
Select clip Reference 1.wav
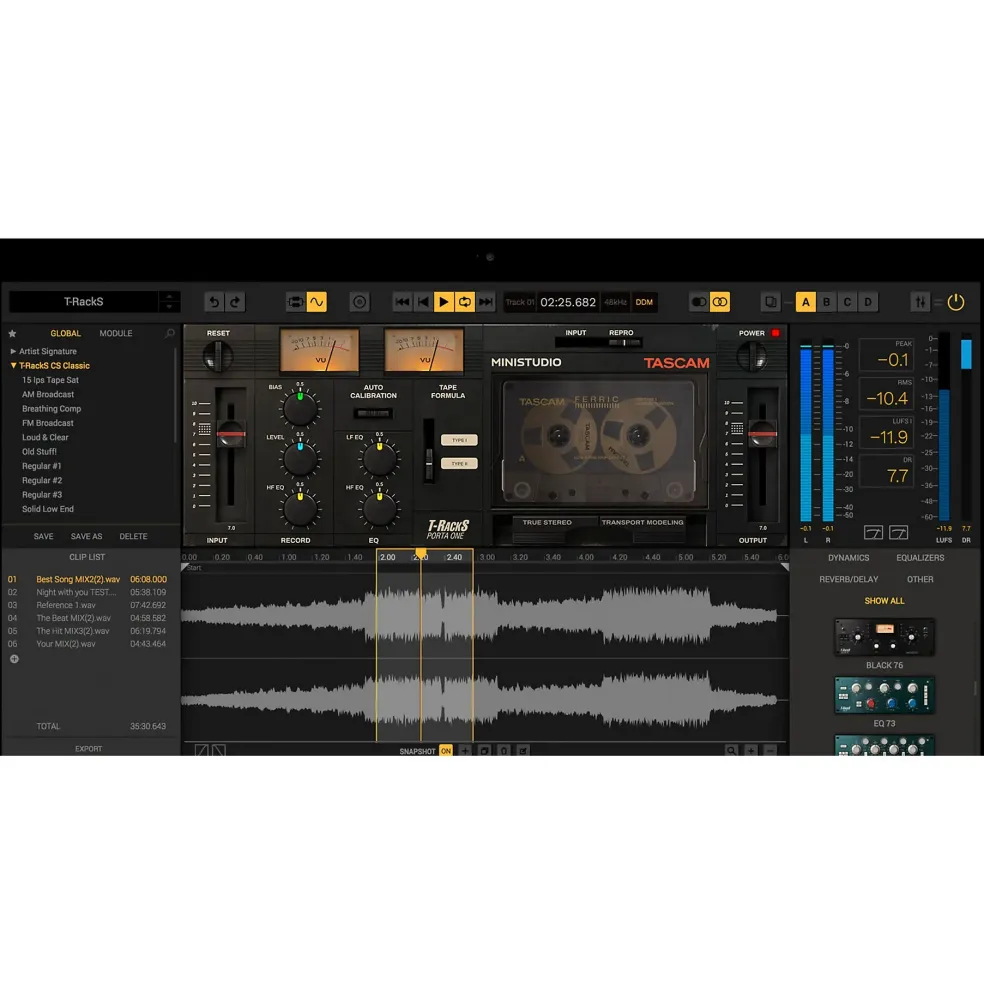[88, 606]
